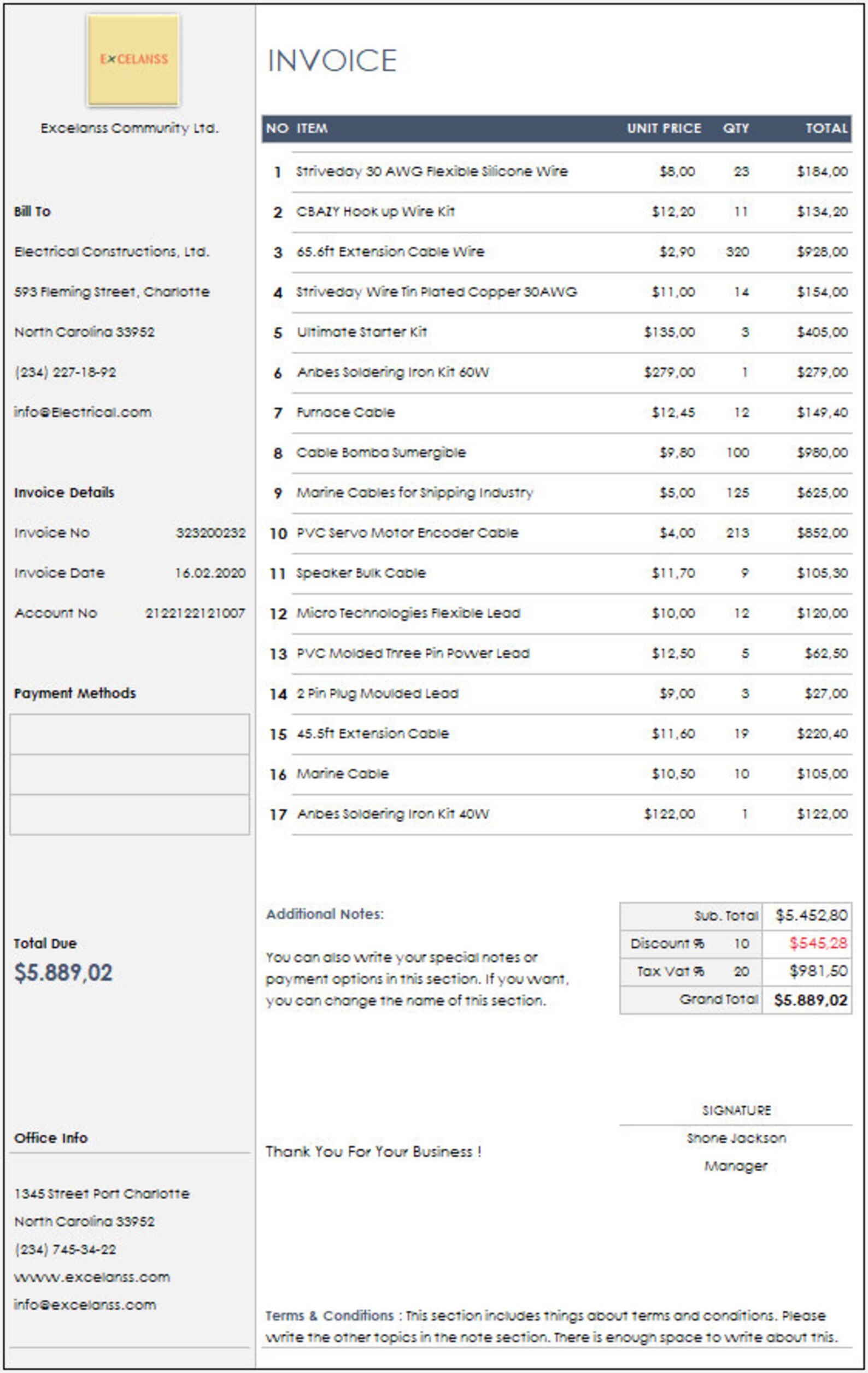The image size is (868, 1373).
Task: Click the $135,00 unit price
Action: [x=670, y=332]
